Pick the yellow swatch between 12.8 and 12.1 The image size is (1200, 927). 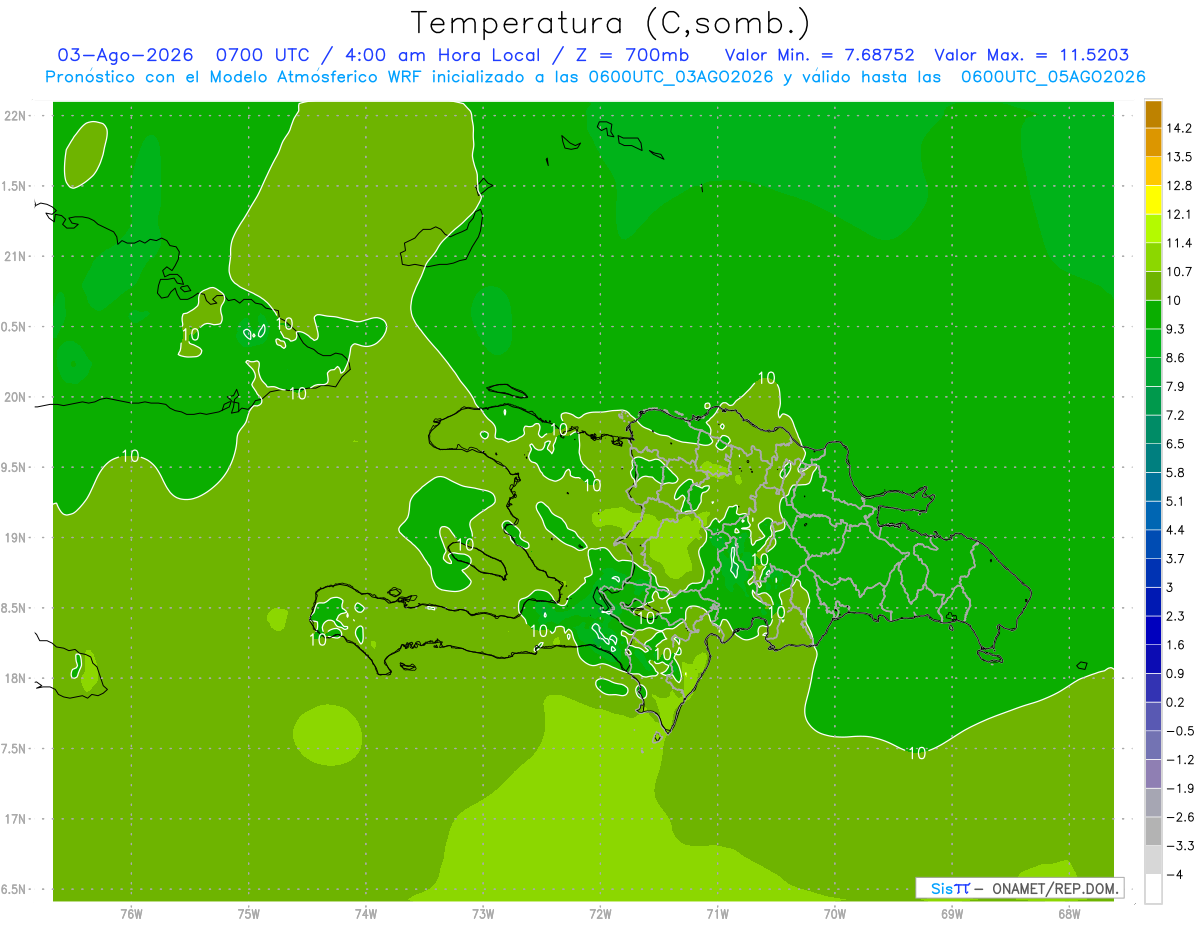(x=1153, y=200)
